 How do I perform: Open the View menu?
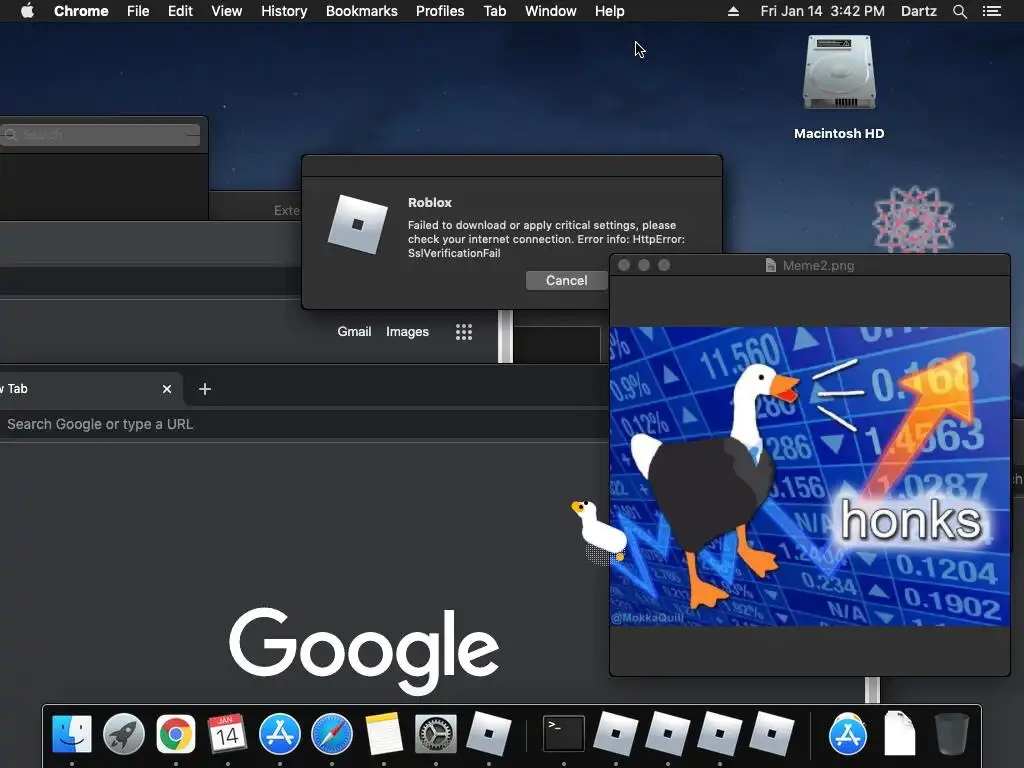point(227,11)
